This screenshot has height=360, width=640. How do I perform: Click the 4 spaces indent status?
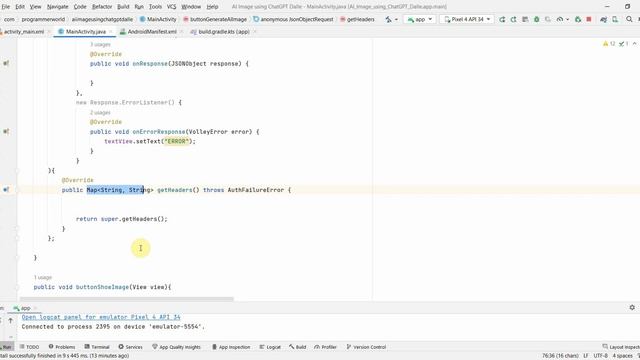622,356
